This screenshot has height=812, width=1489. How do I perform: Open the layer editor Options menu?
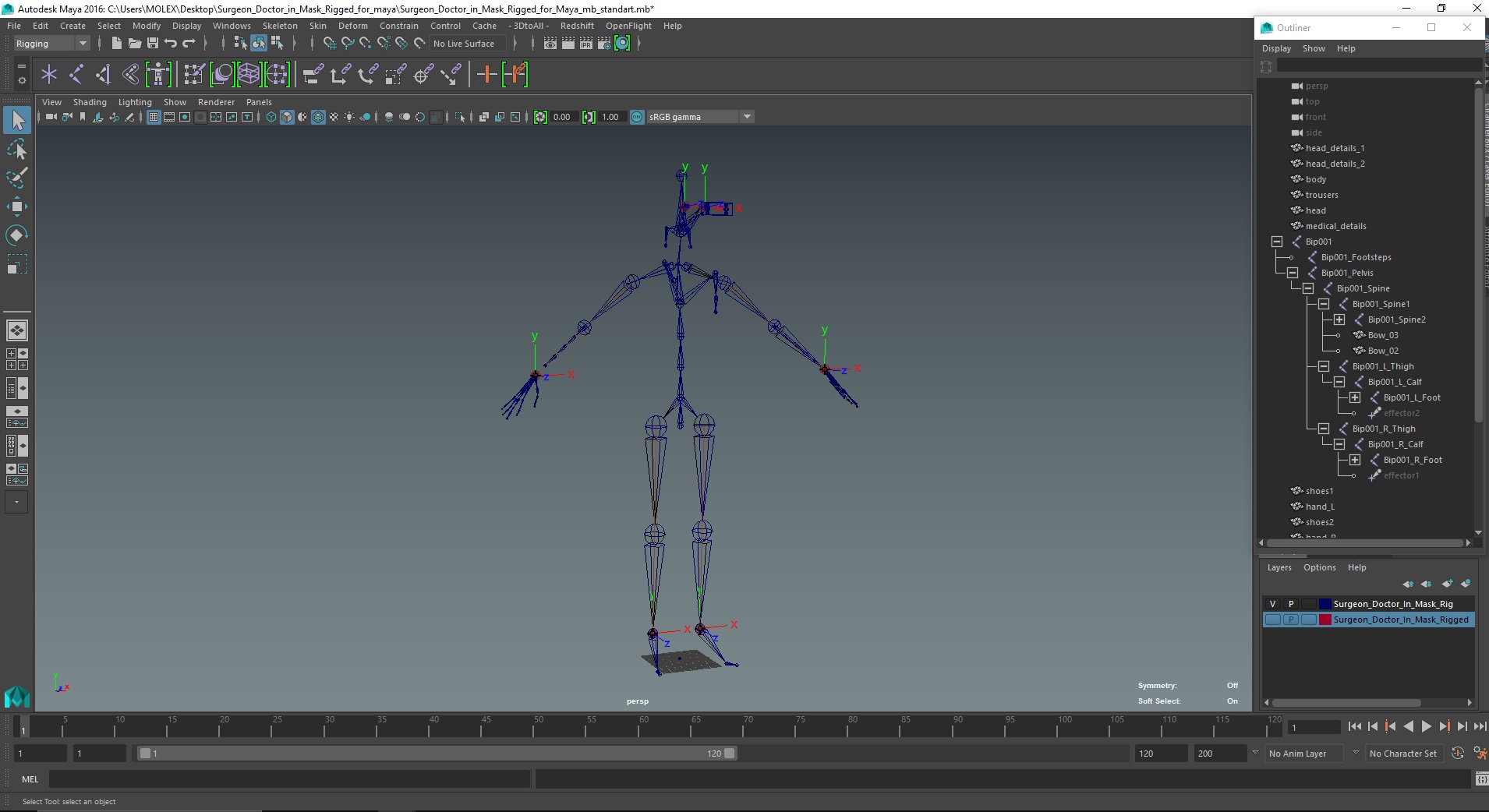pos(1319,567)
